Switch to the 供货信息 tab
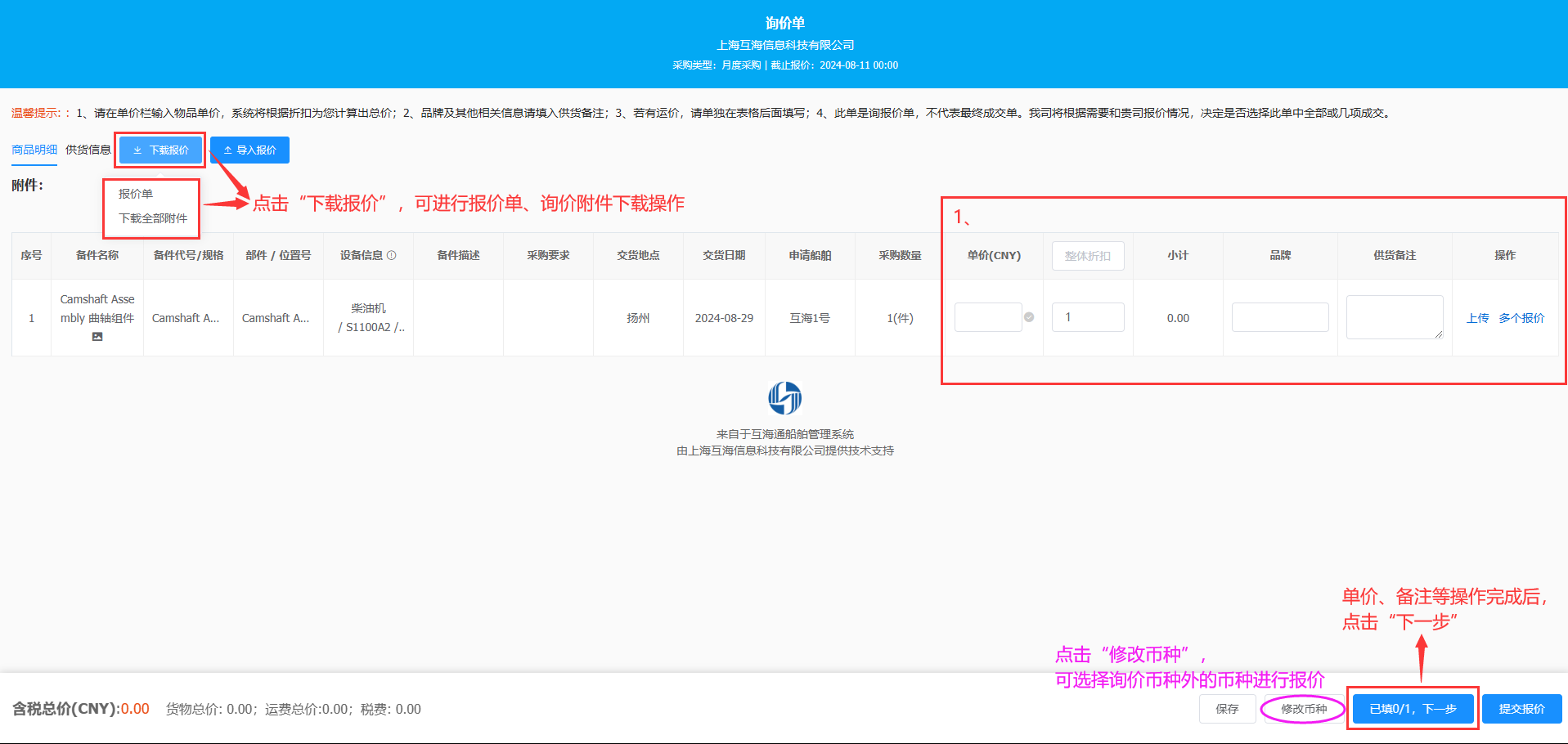This screenshot has height=744, width=1568. [88, 150]
